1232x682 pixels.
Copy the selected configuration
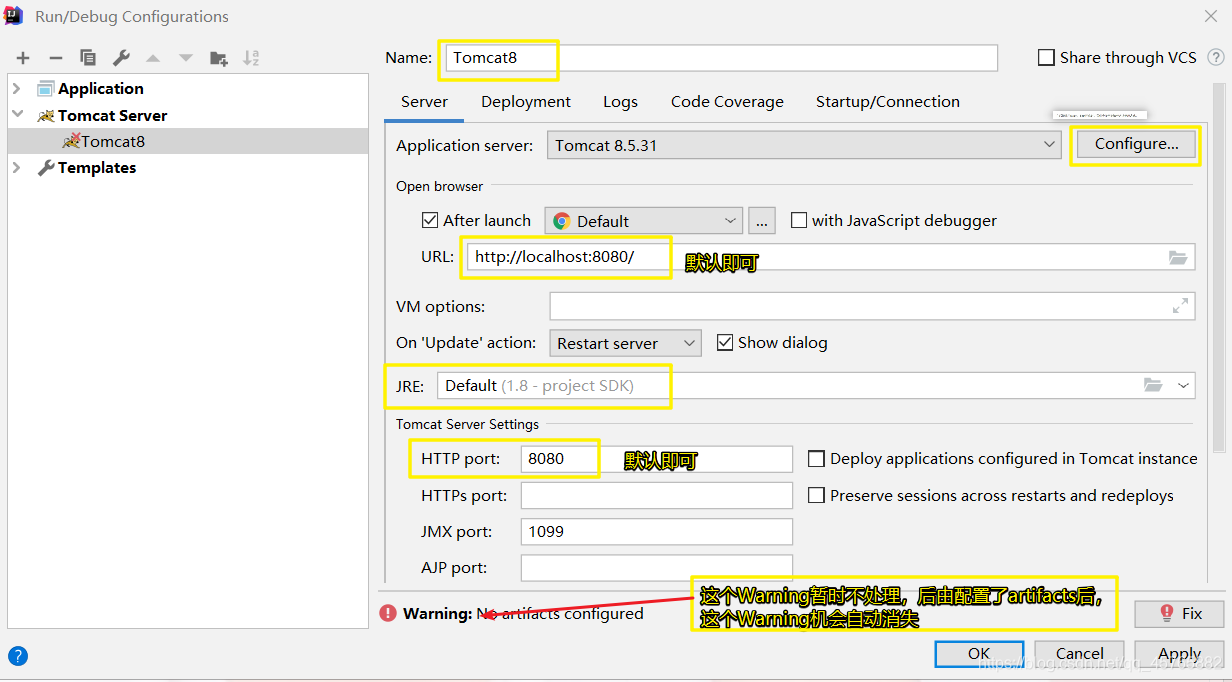tap(88, 58)
